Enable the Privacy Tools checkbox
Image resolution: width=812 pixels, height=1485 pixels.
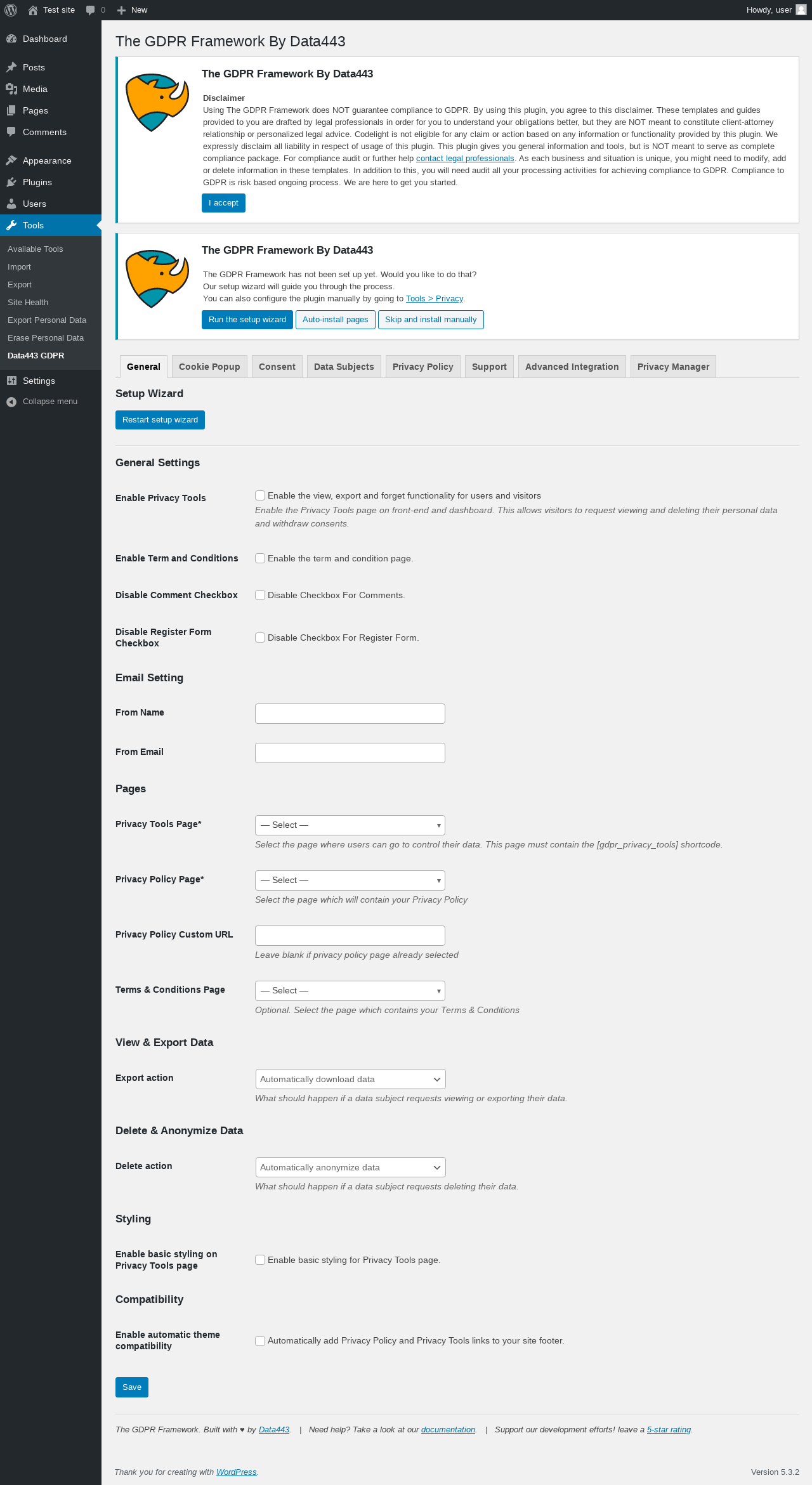coord(260,495)
